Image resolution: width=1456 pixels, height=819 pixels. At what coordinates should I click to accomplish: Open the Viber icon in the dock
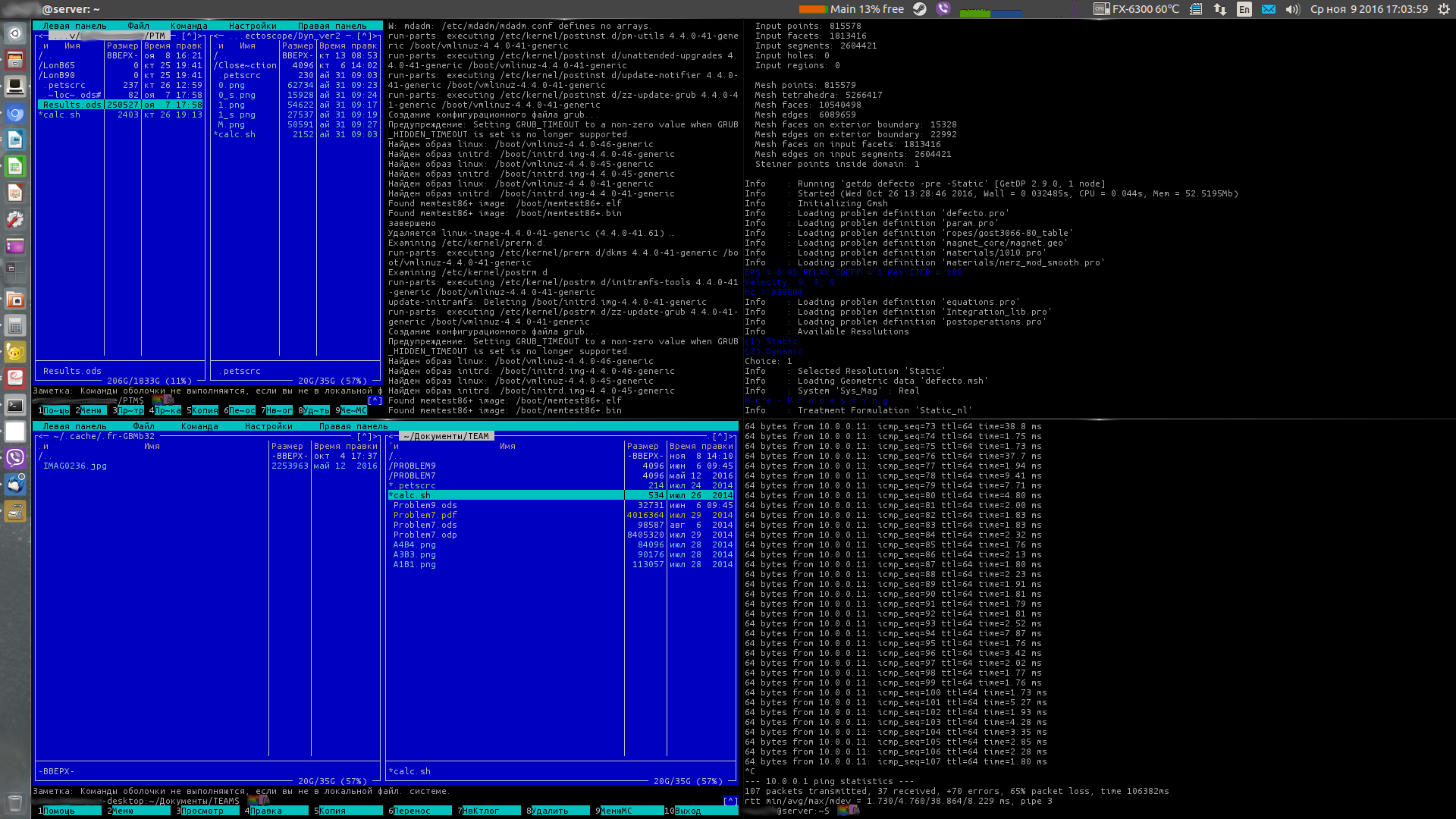tap(14, 457)
